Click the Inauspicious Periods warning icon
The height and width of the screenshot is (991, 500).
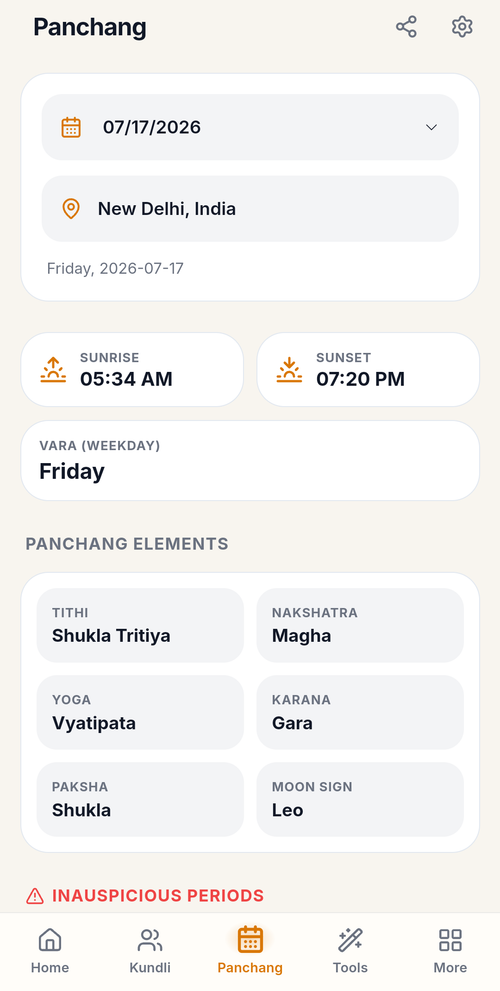pyautogui.click(x=35, y=896)
